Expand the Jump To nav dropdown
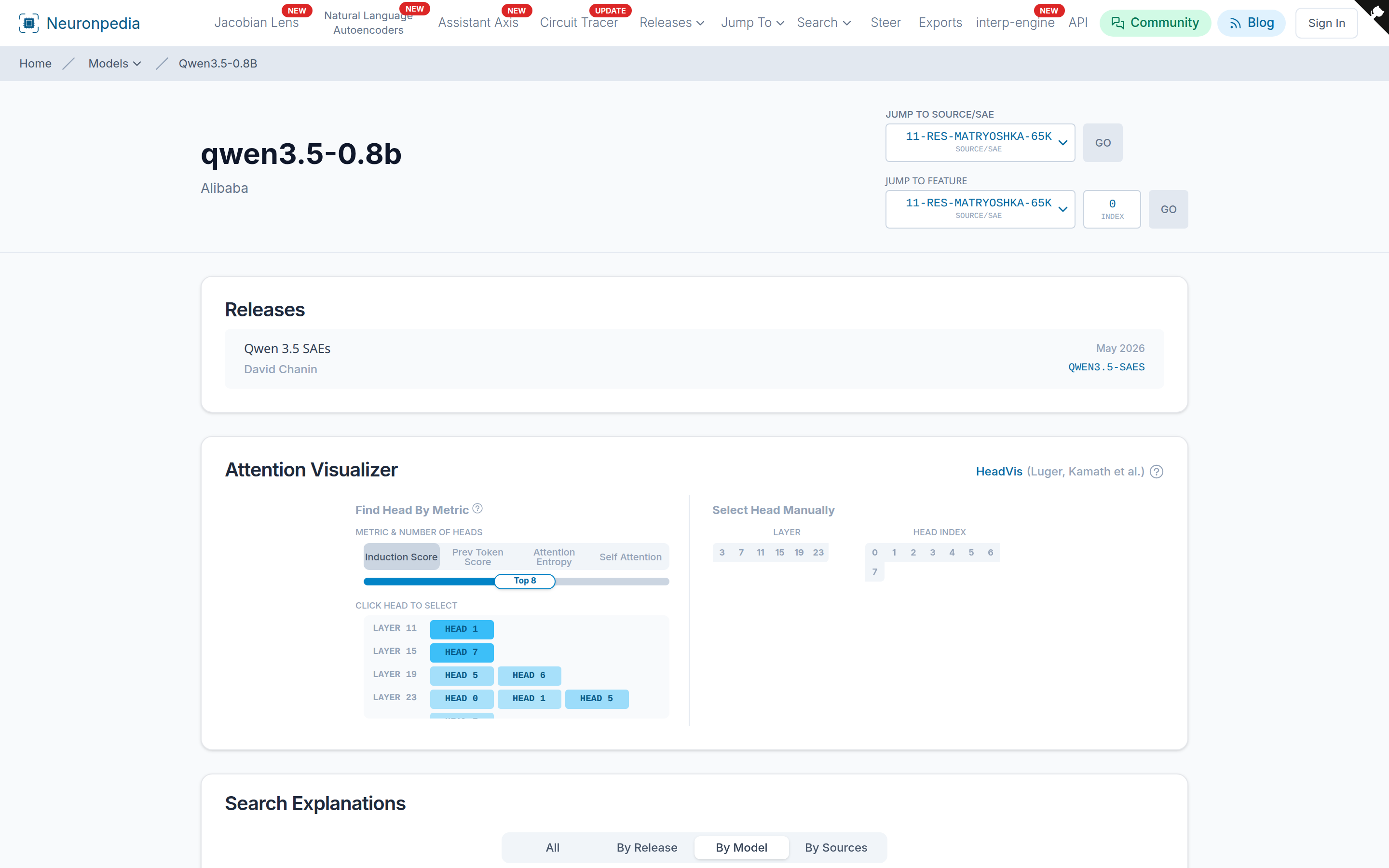Viewport: 1389px width, 868px height. click(x=752, y=23)
